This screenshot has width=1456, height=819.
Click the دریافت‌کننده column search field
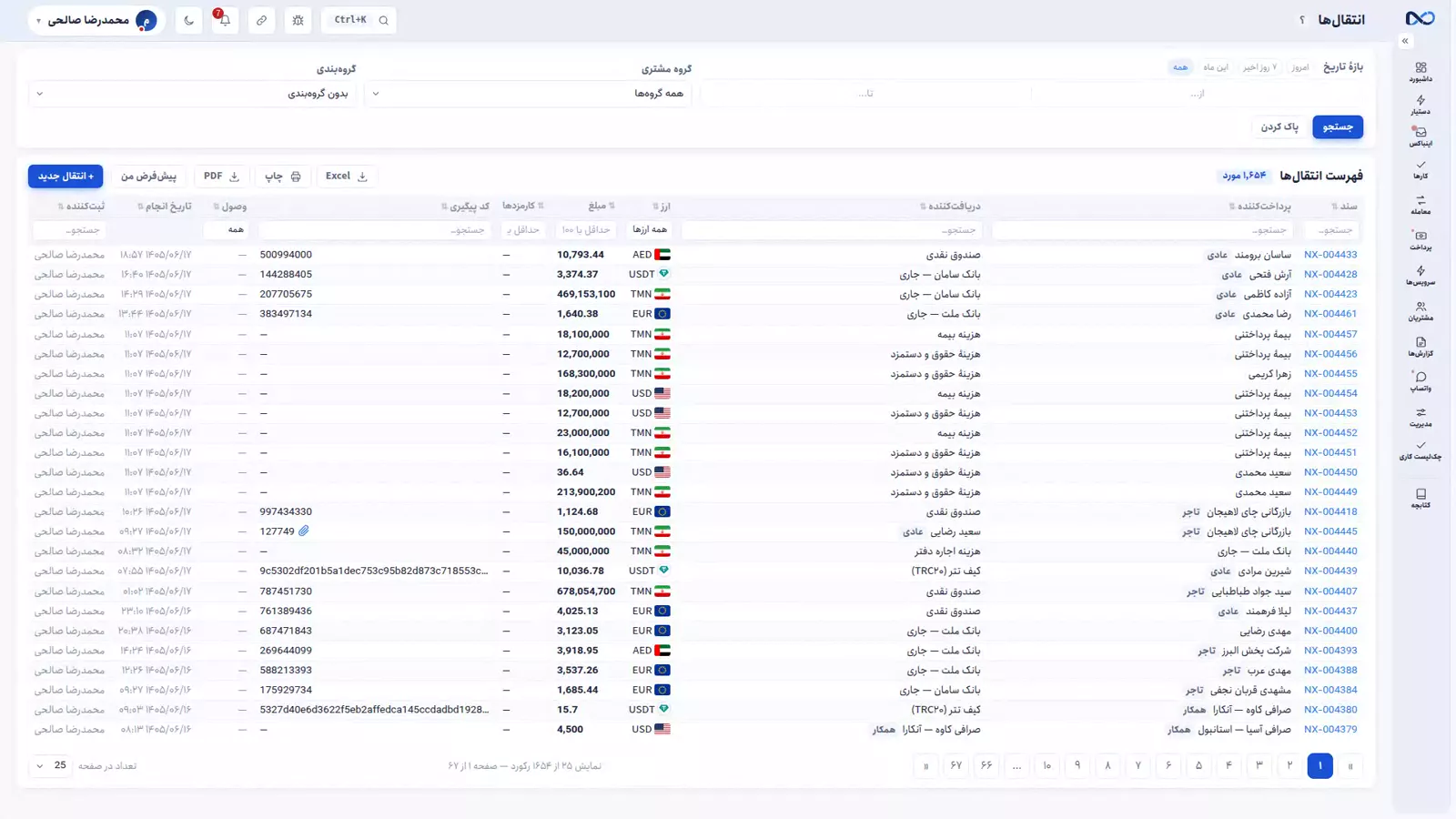pos(832,229)
